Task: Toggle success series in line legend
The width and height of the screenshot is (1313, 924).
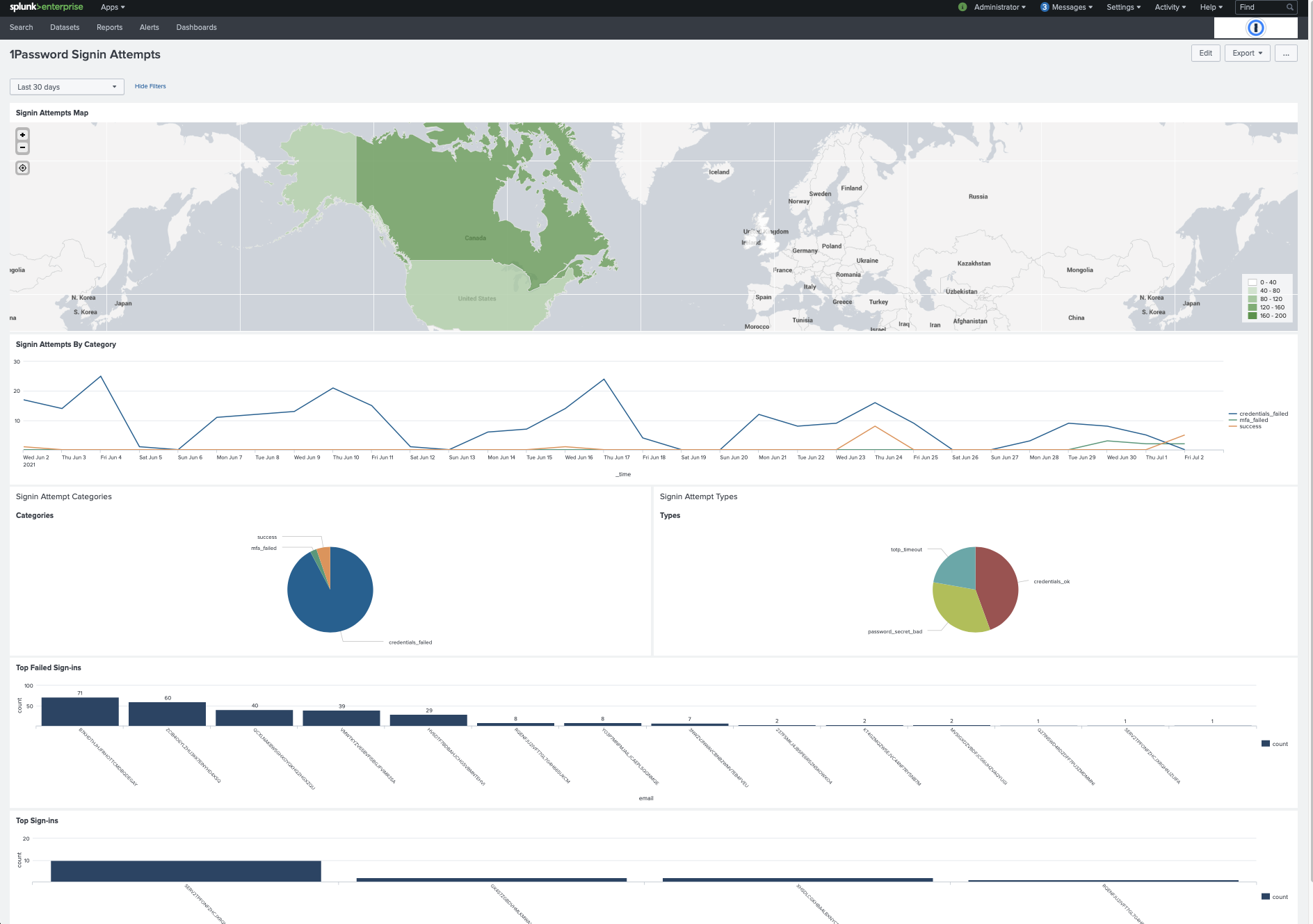Action: pos(1246,426)
